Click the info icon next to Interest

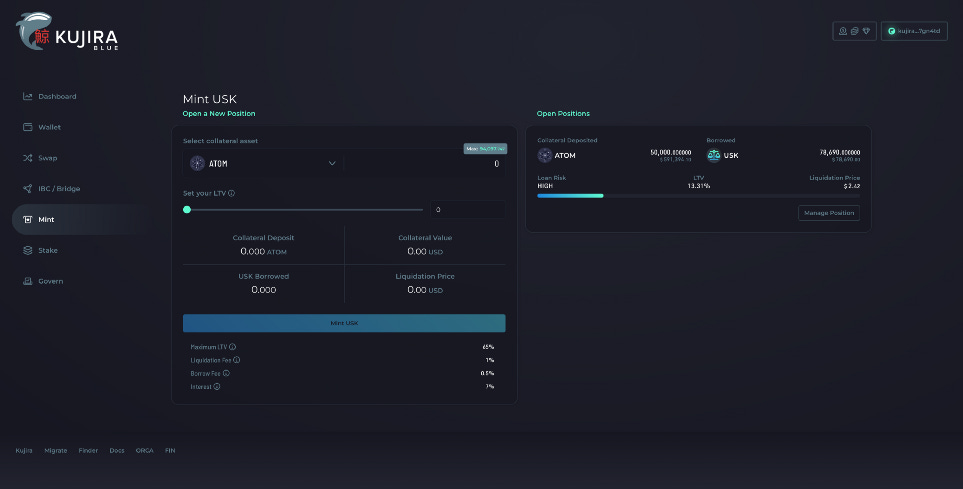(217, 386)
